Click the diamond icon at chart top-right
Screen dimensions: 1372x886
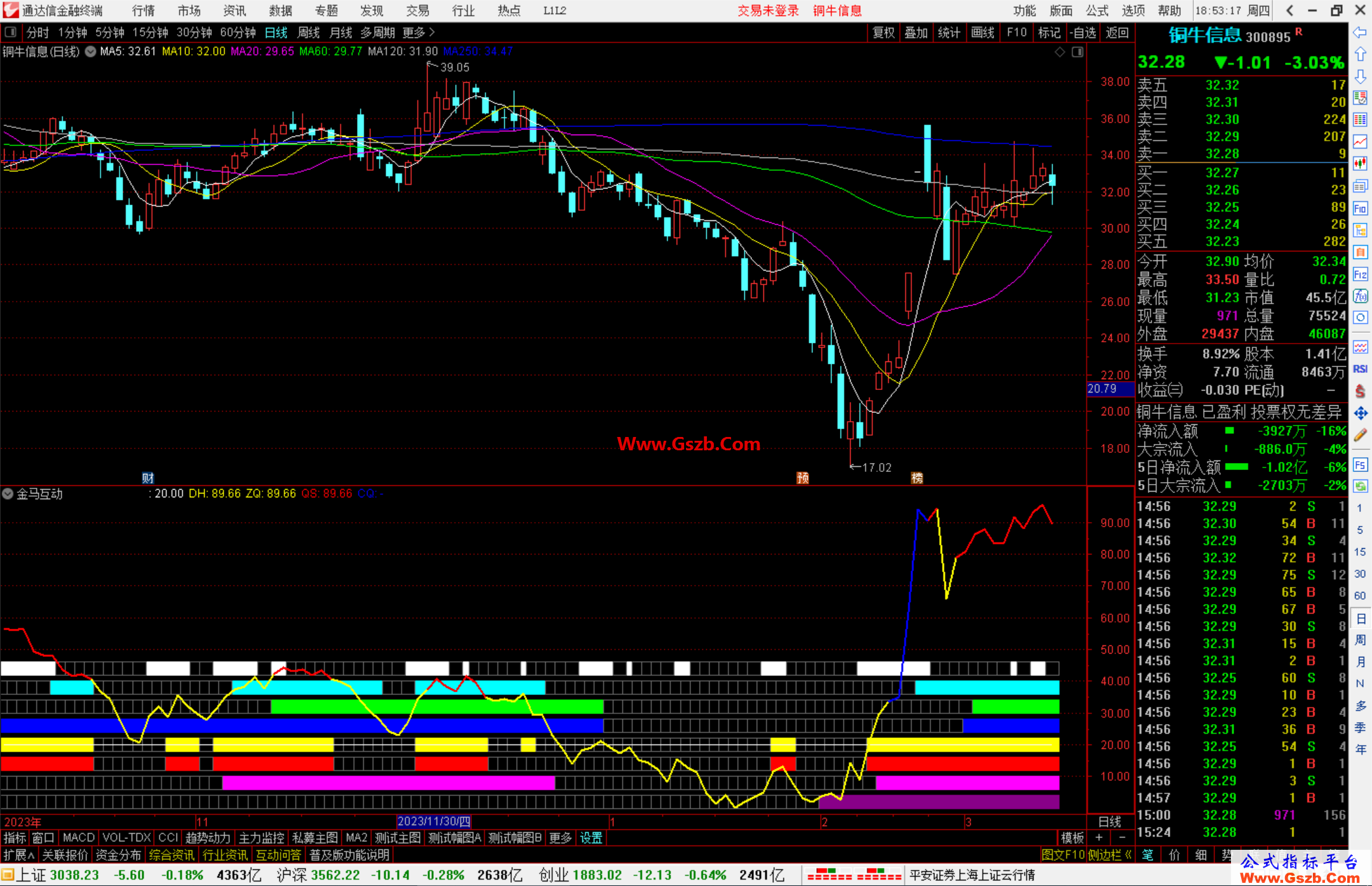coord(1059,52)
